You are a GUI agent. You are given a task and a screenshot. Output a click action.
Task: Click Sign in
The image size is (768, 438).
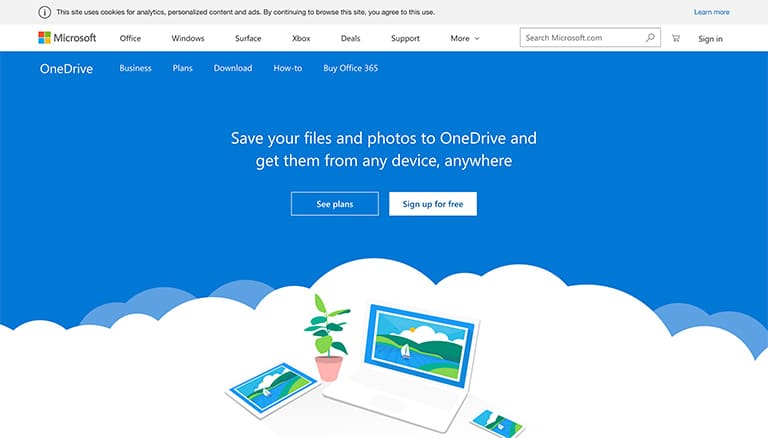pyautogui.click(x=710, y=39)
